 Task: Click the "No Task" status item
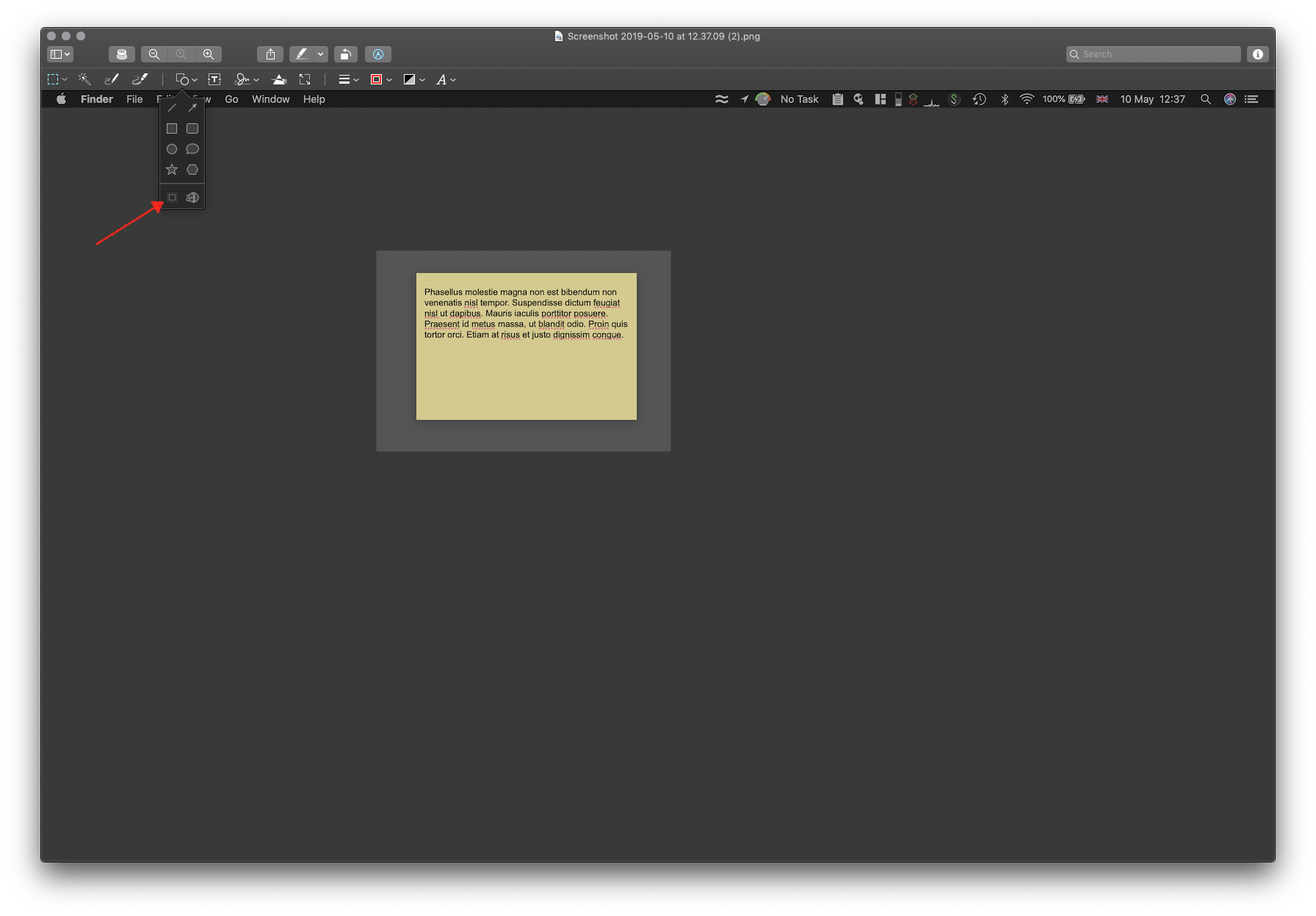click(799, 99)
